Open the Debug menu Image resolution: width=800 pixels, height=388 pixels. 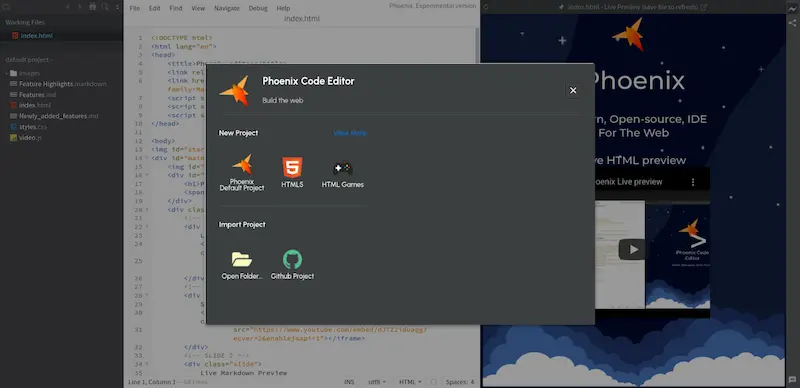[x=258, y=8]
